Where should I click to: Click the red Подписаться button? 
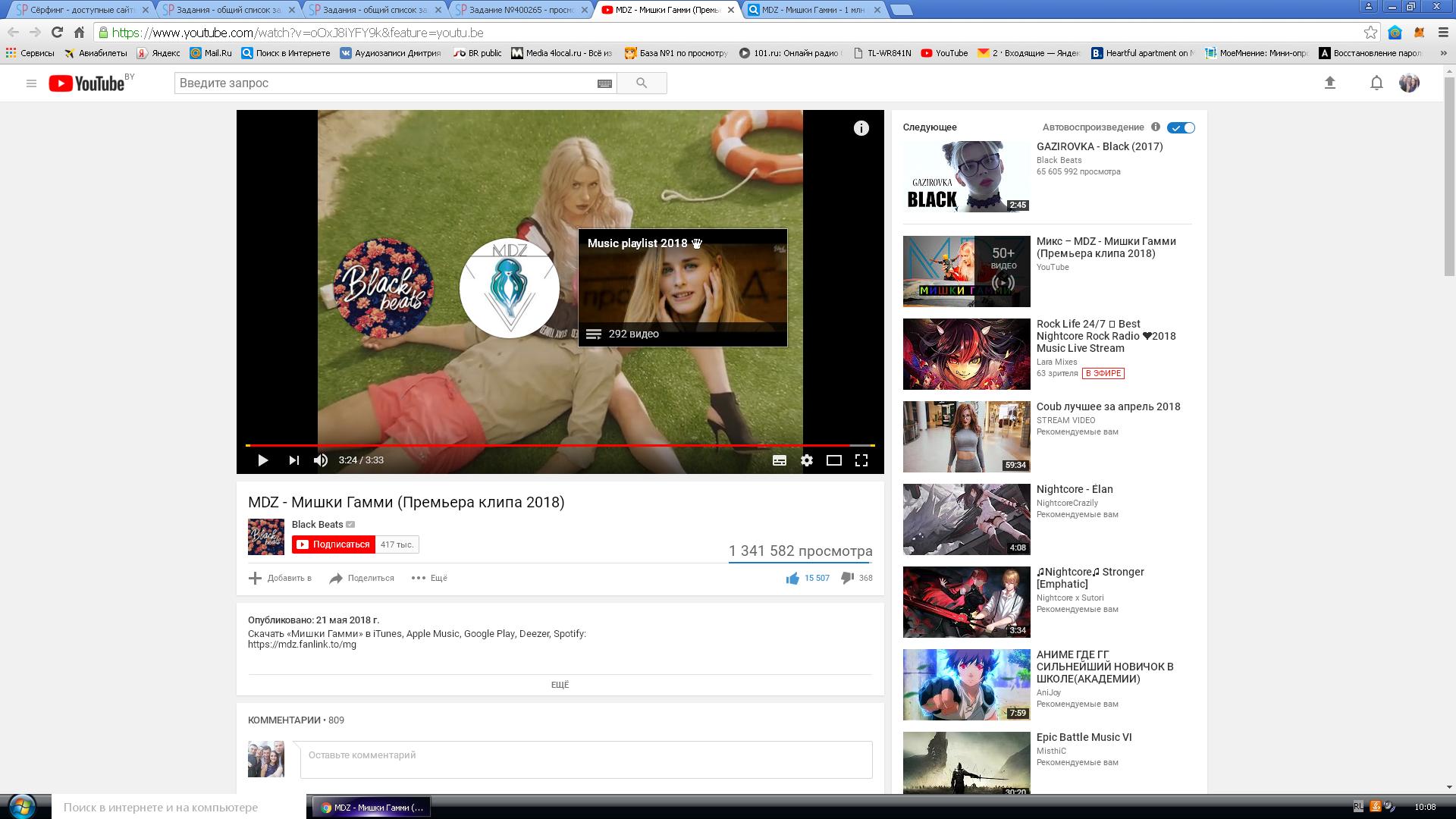click(x=334, y=544)
